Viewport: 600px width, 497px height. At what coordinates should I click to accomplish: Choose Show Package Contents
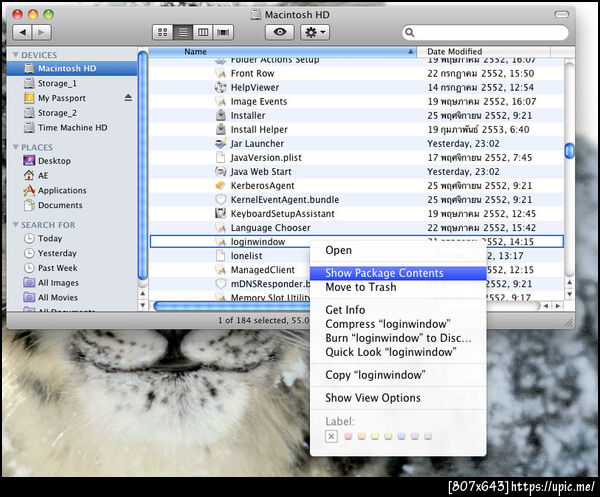point(398,273)
